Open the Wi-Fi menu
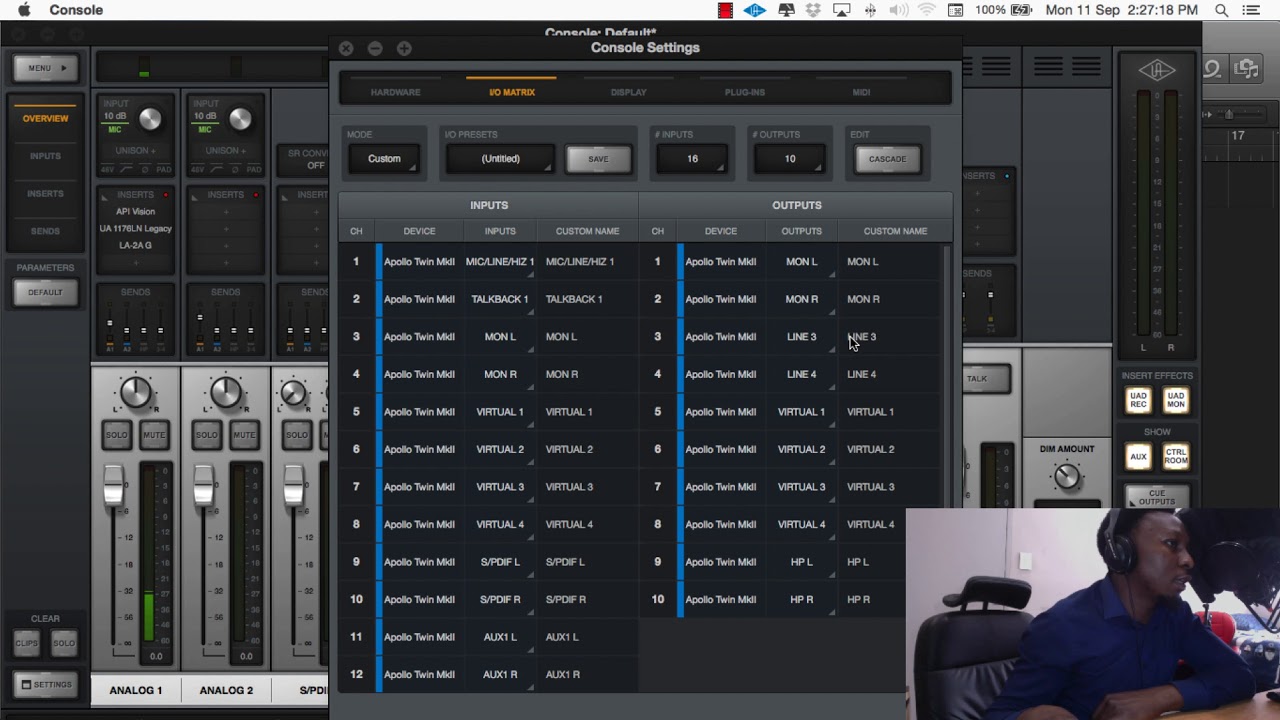 tap(927, 10)
